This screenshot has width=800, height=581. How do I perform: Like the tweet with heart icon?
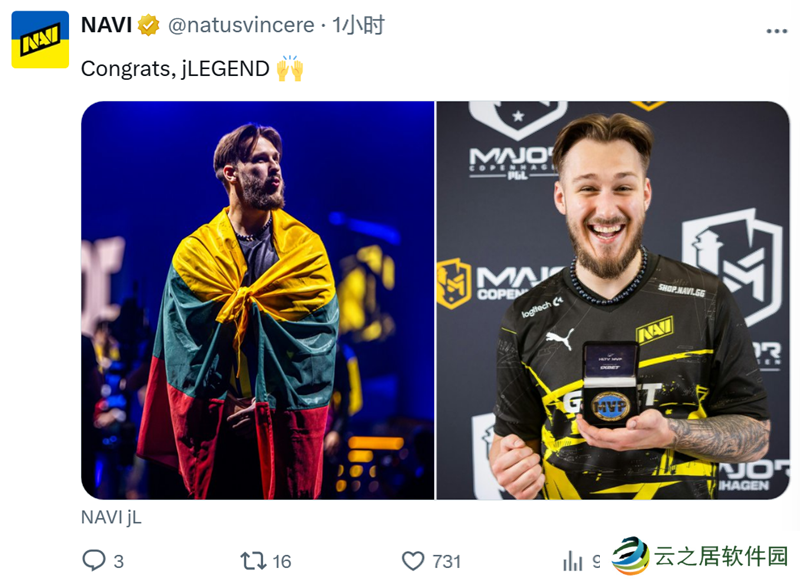point(413,561)
